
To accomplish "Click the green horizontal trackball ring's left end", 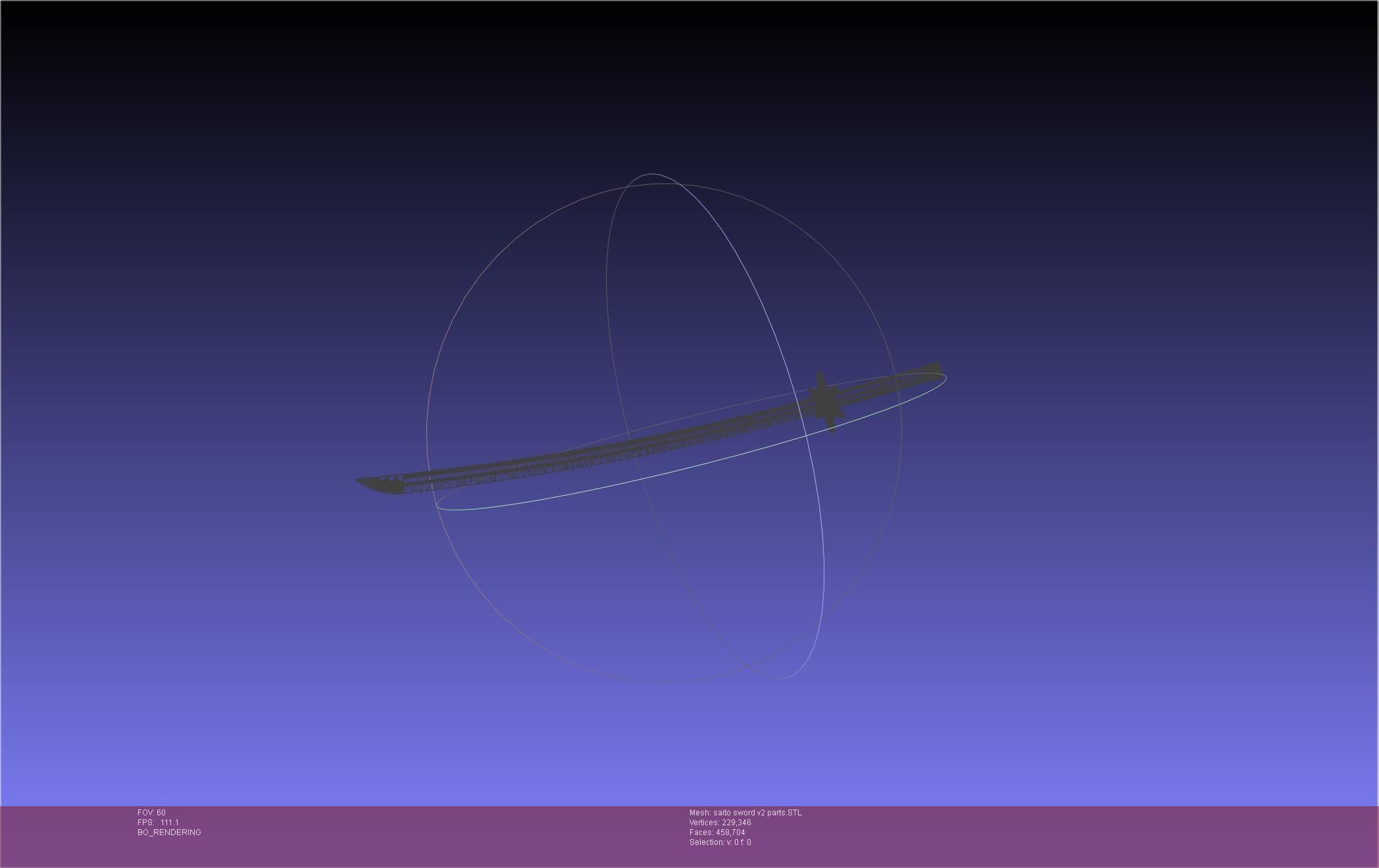I will [438, 504].
